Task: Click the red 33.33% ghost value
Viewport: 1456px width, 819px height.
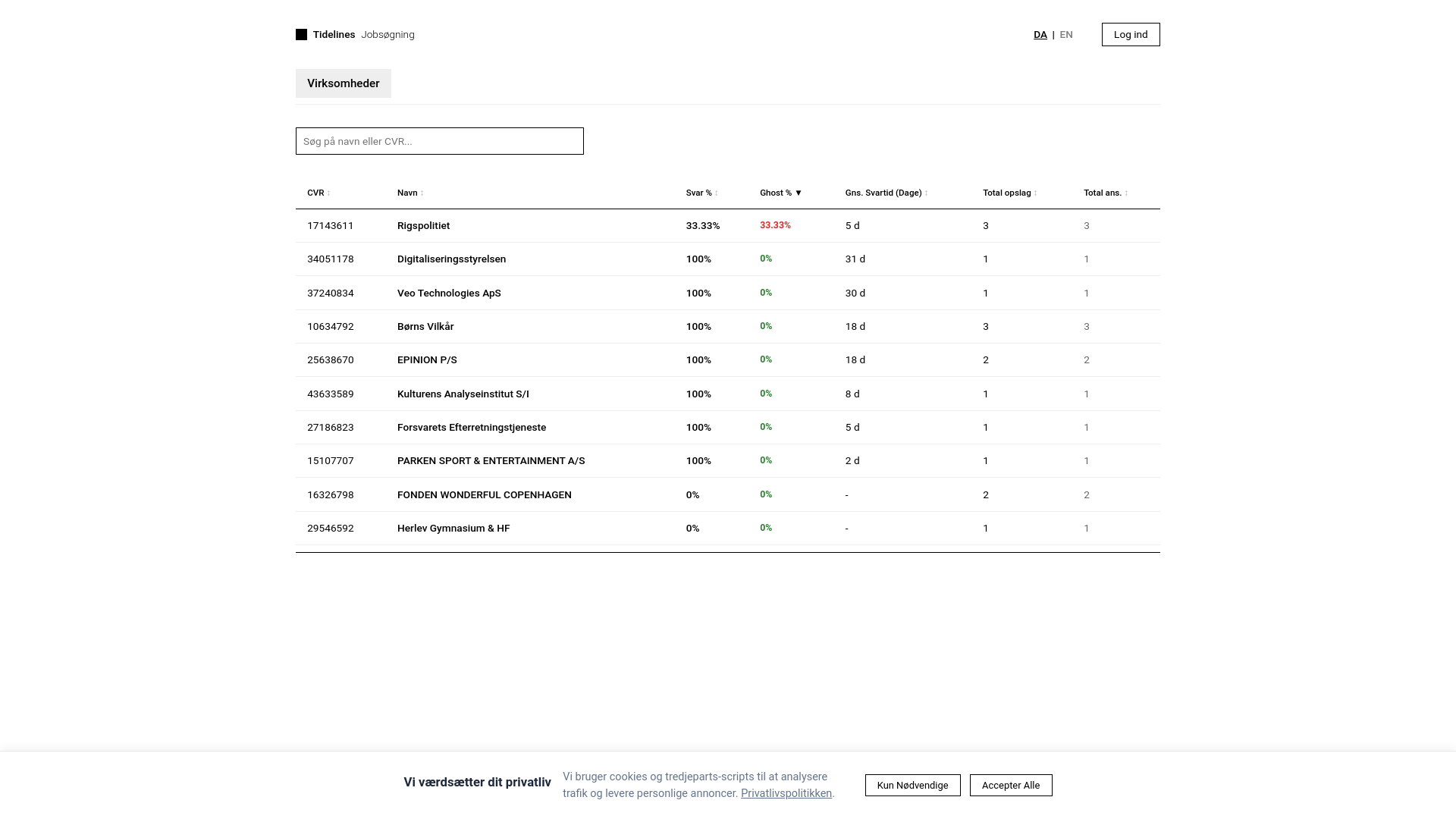Action: click(775, 225)
